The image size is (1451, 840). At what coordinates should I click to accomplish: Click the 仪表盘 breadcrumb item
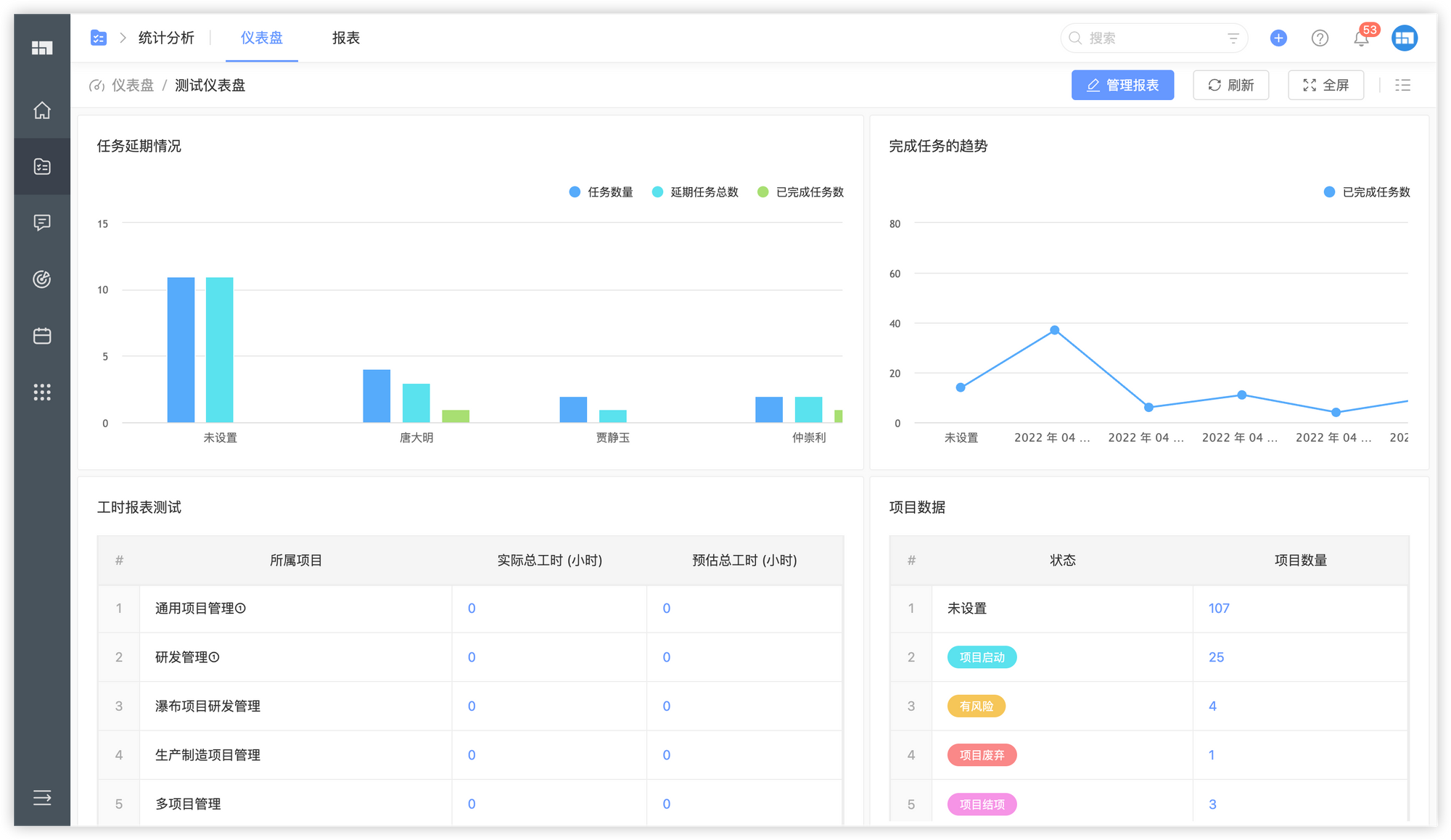pos(133,85)
